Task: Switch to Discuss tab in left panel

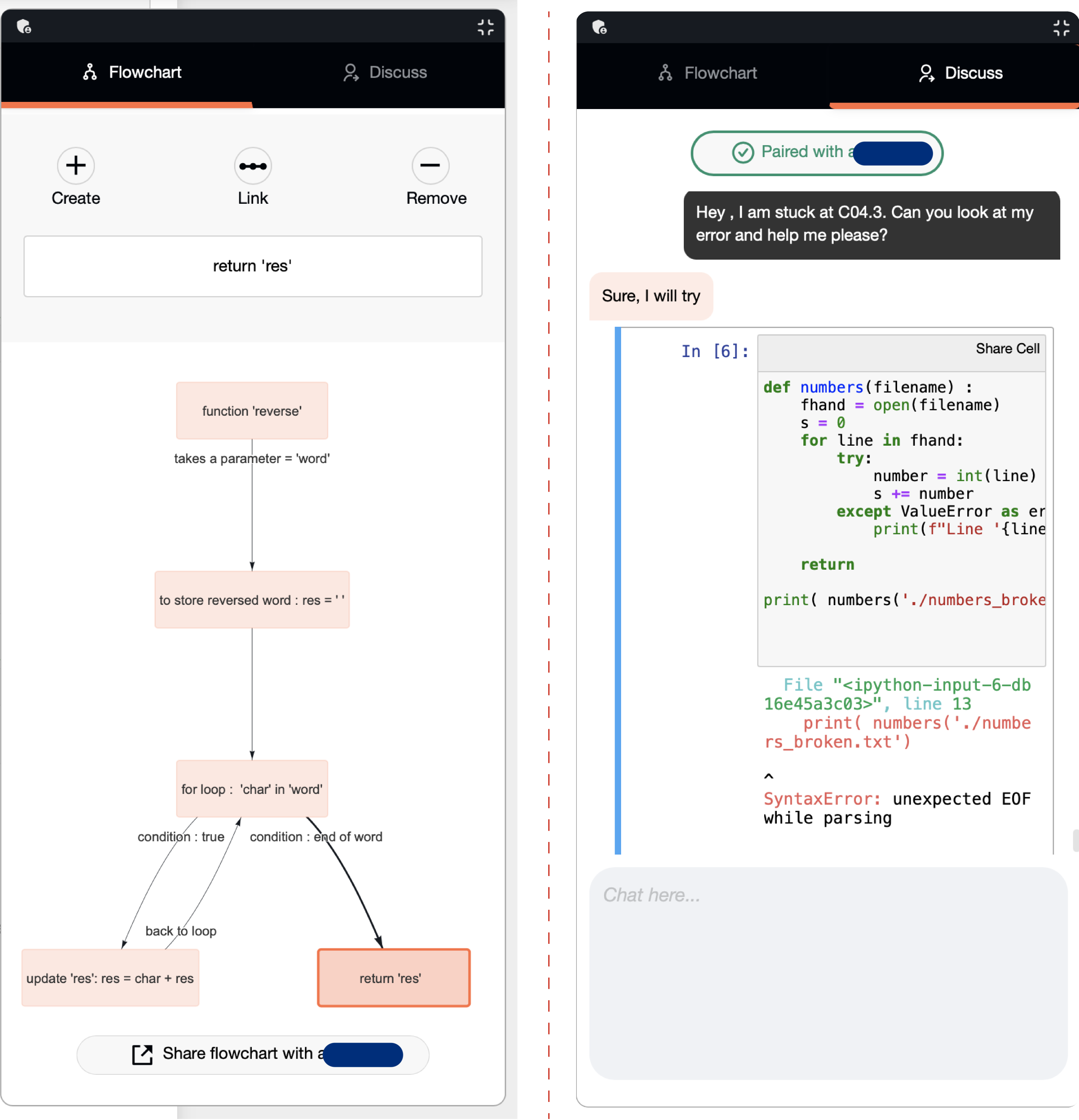Action: (385, 73)
